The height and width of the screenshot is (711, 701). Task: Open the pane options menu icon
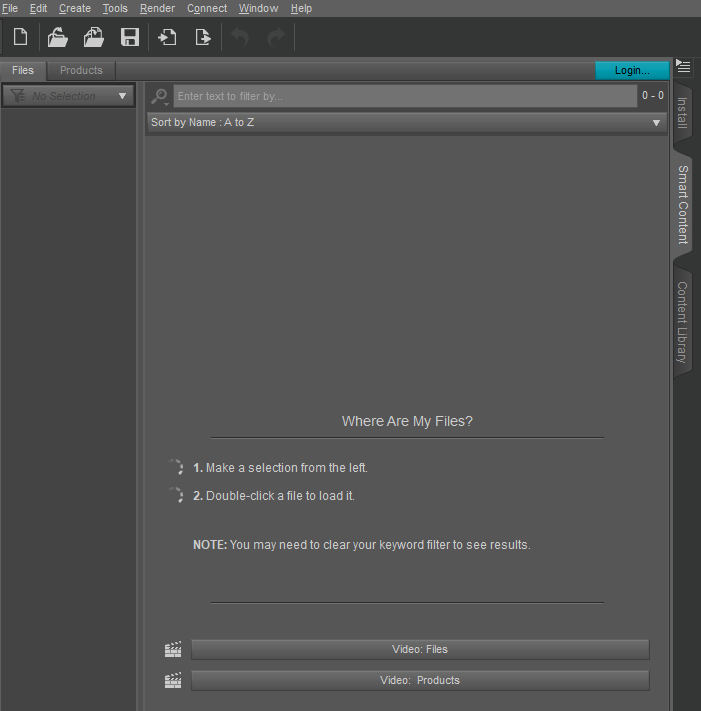[683, 66]
